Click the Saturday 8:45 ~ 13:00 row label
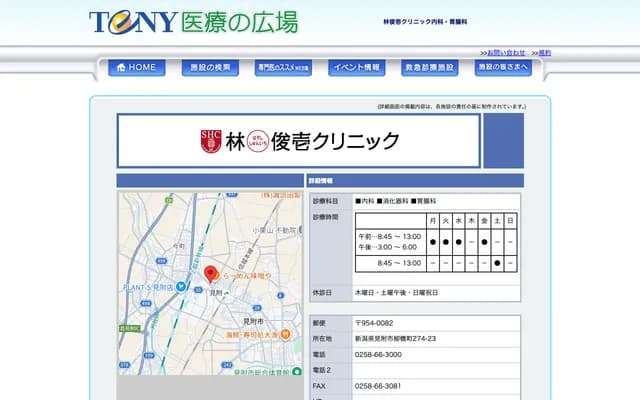This screenshot has height=400, width=640. [x=399, y=263]
